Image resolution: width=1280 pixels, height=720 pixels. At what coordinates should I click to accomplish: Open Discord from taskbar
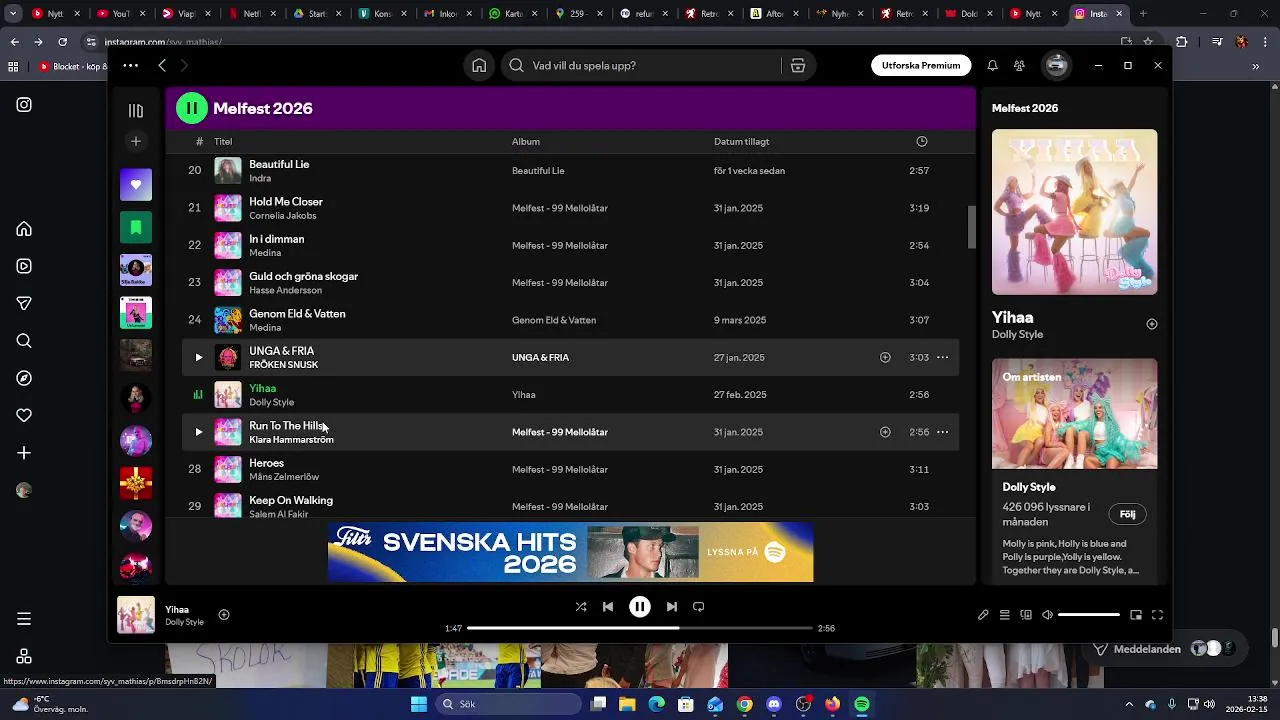[x=774, y=704]
